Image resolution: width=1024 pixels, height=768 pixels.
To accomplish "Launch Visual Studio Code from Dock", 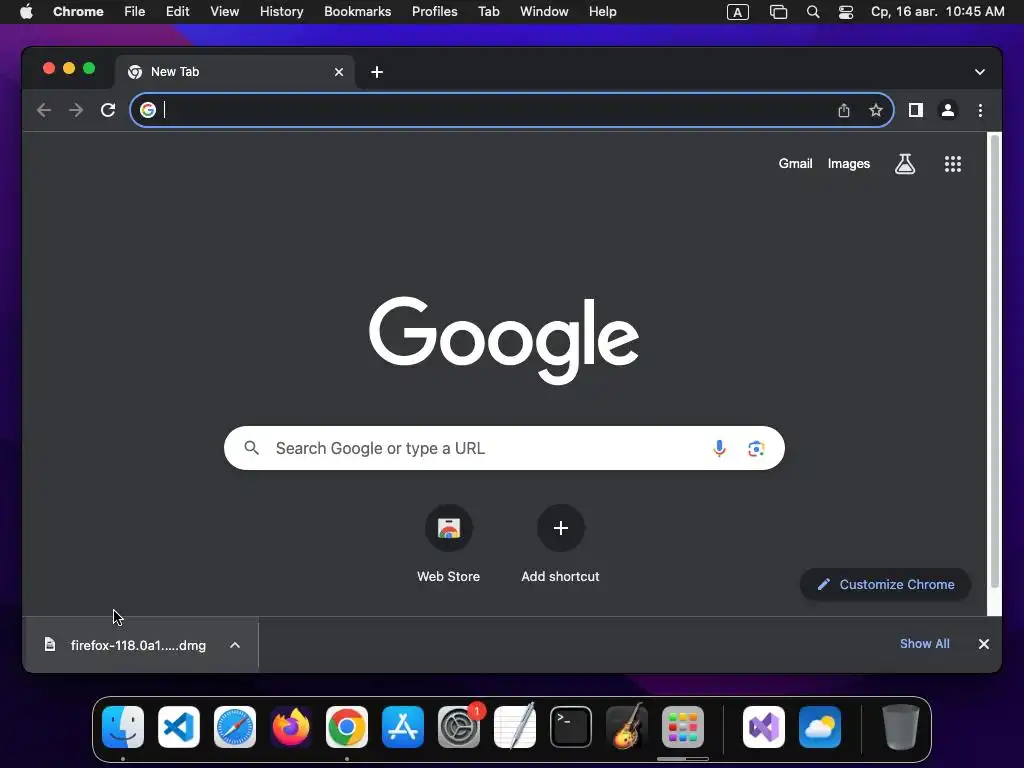I will [x=179, y=727].
